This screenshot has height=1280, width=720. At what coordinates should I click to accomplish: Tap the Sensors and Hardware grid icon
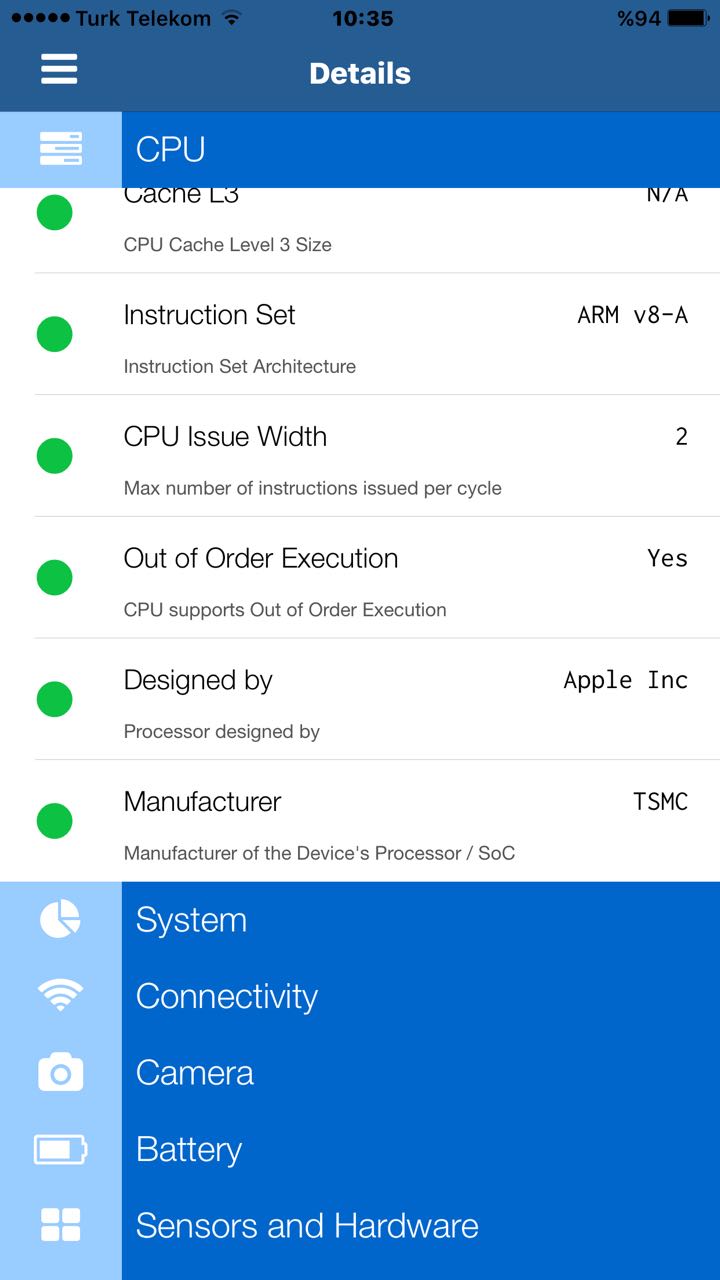(x=60, y=1225)
